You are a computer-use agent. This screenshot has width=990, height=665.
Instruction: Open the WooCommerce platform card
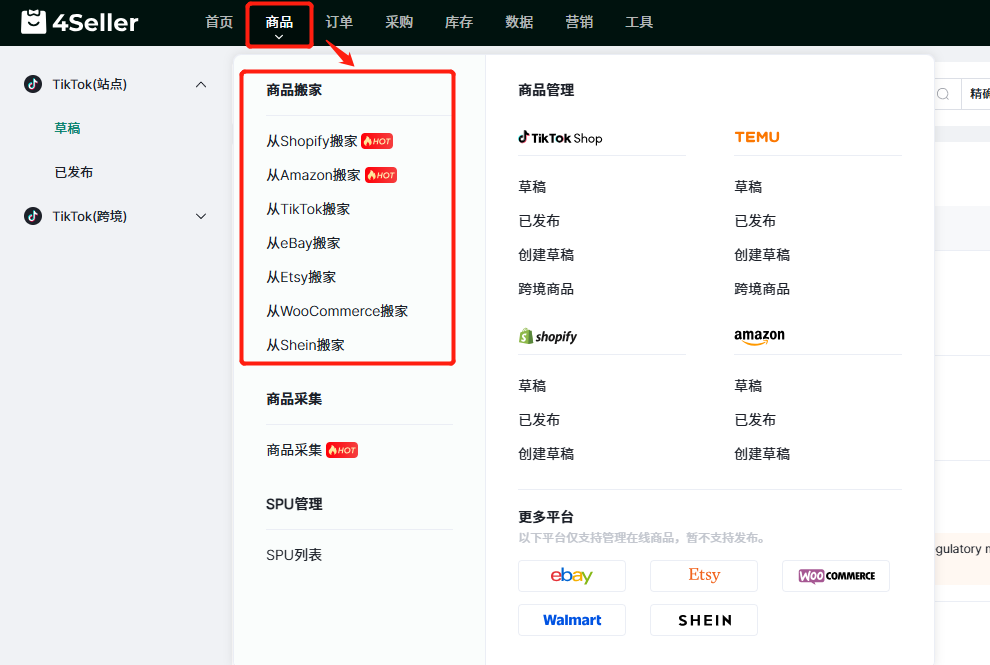[835, 575]
